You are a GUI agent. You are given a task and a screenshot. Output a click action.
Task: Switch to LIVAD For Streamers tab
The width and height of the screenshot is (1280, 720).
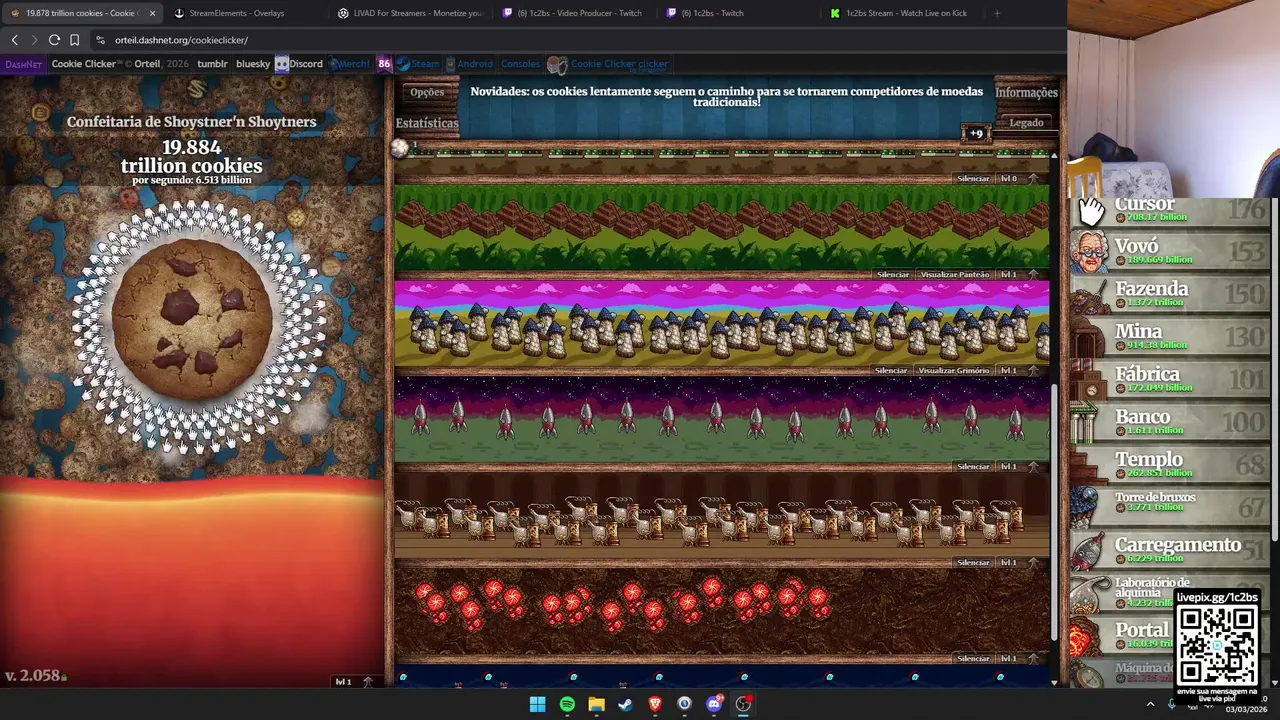pos(412,13)
